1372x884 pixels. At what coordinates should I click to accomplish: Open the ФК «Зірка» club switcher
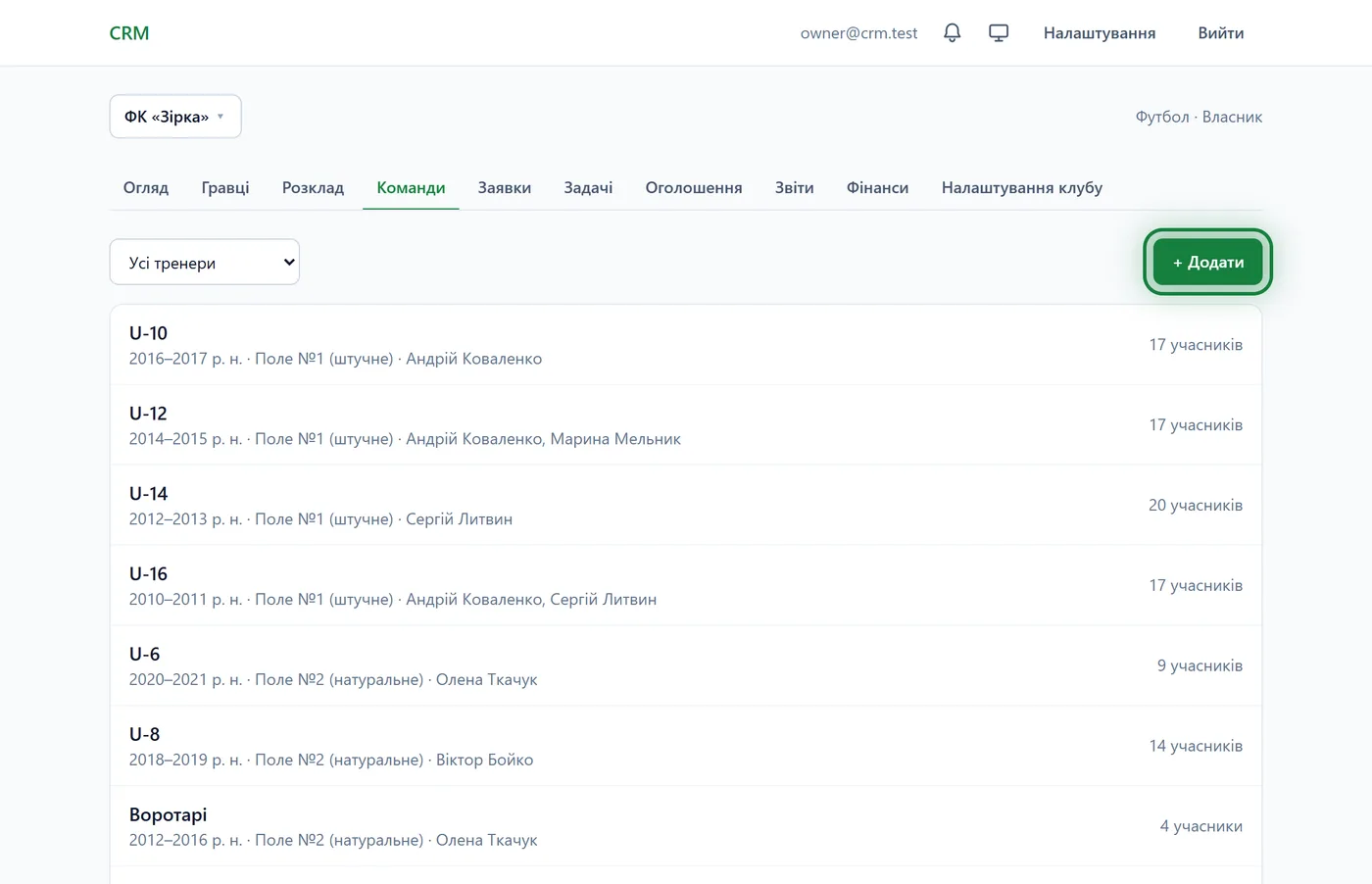[175, 117]
